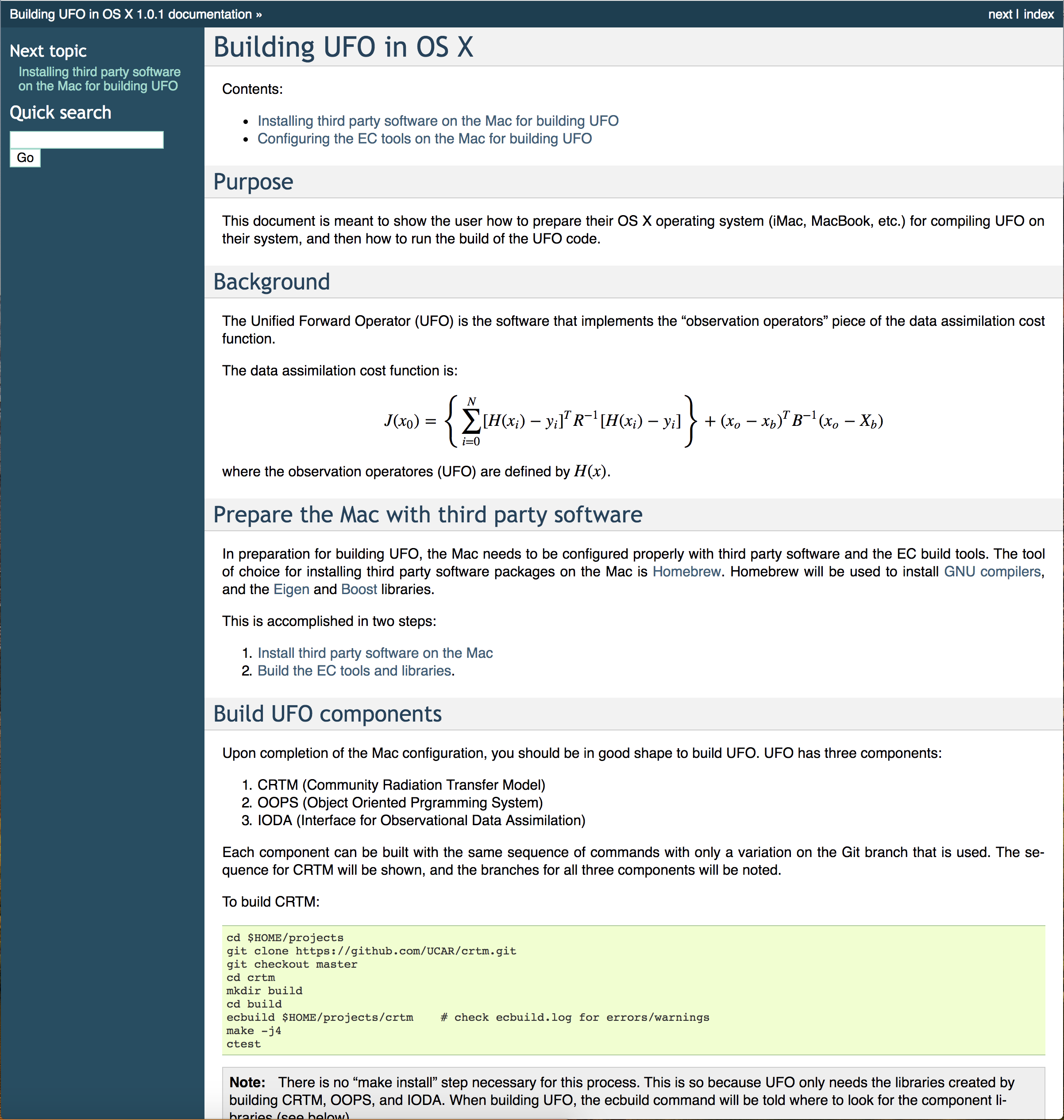Click the 'next' navigation link
This screenshot has width=1064, height=1120.
pos(999,14)
